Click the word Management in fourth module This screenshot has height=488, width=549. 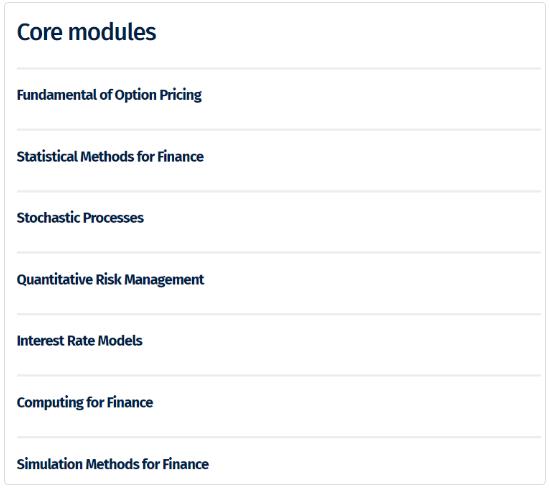coord(164,280)
